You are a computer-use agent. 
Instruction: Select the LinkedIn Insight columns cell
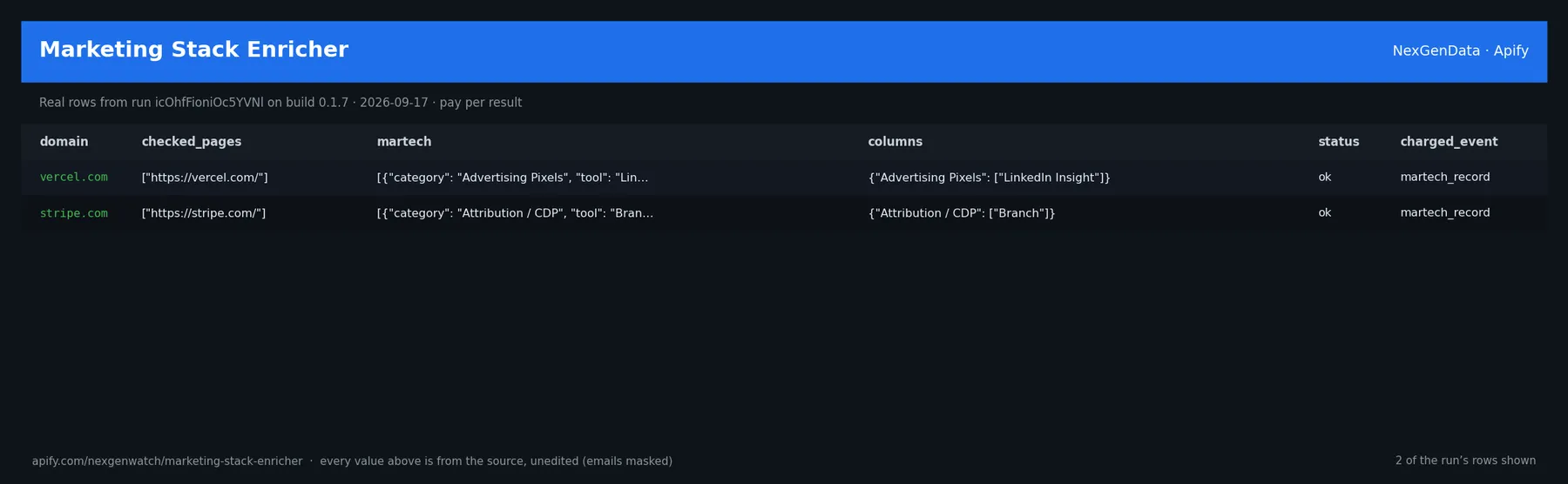point(989,178)
